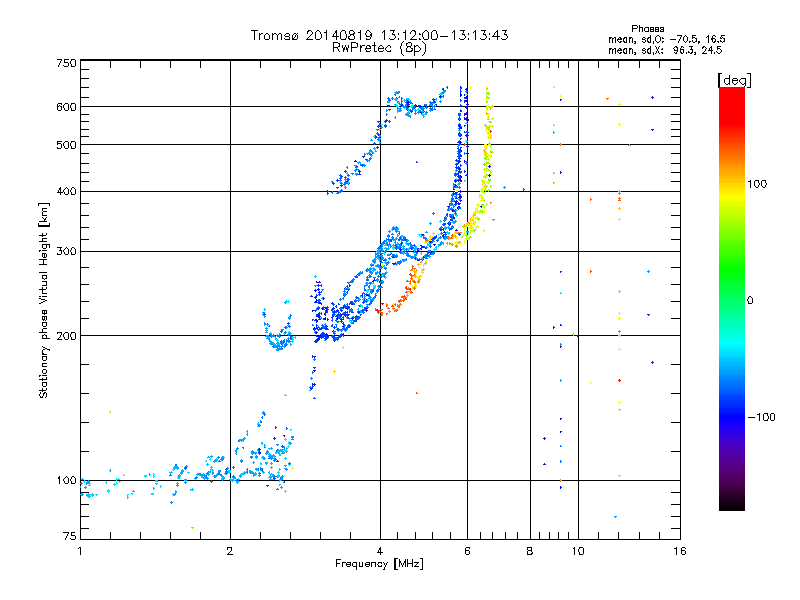800x600 pixels.
Task: Click the '400' y-axis tick label
Action: pyautogui.click(x=66, y=191)
